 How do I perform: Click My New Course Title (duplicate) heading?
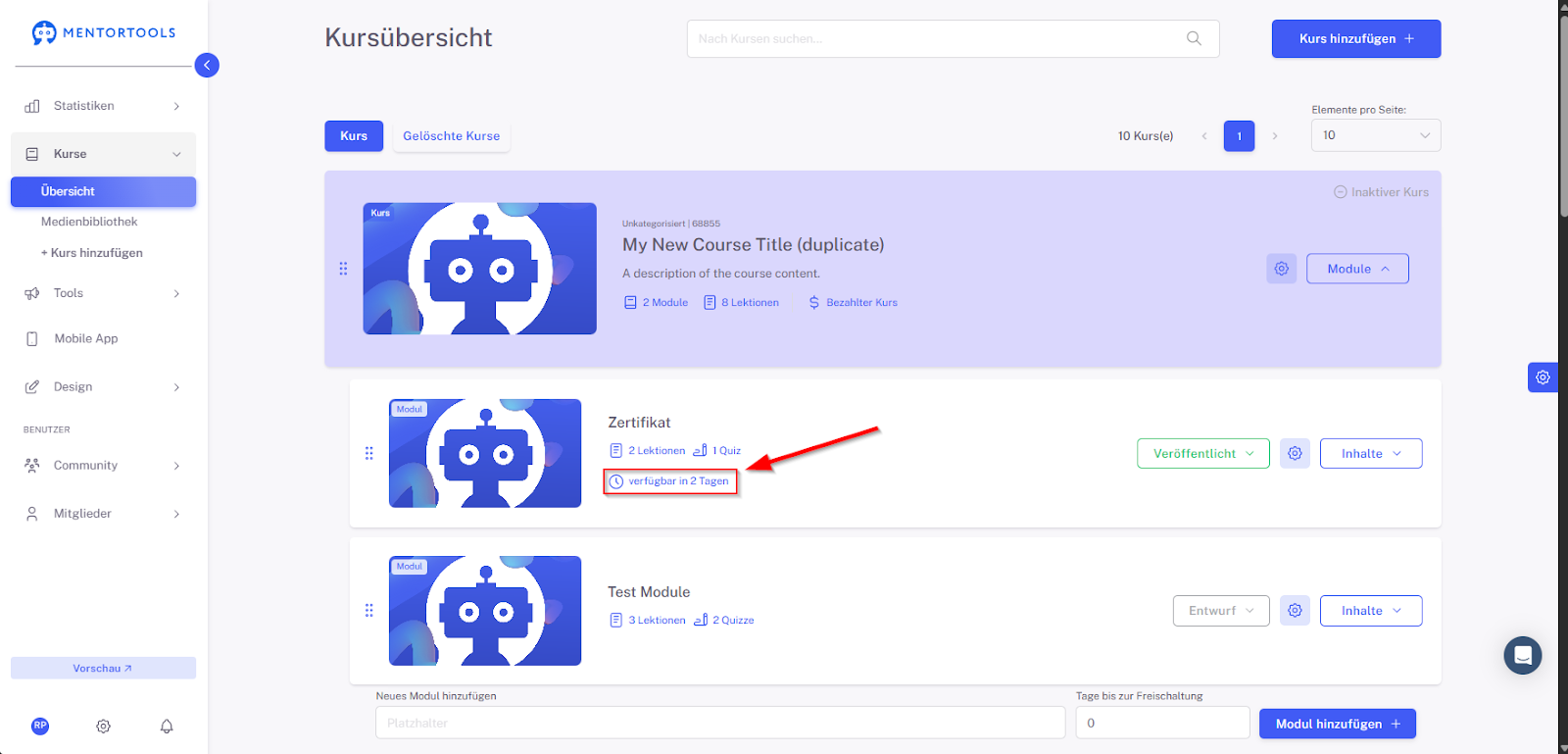pyautogui.click(x=753, y=245)
